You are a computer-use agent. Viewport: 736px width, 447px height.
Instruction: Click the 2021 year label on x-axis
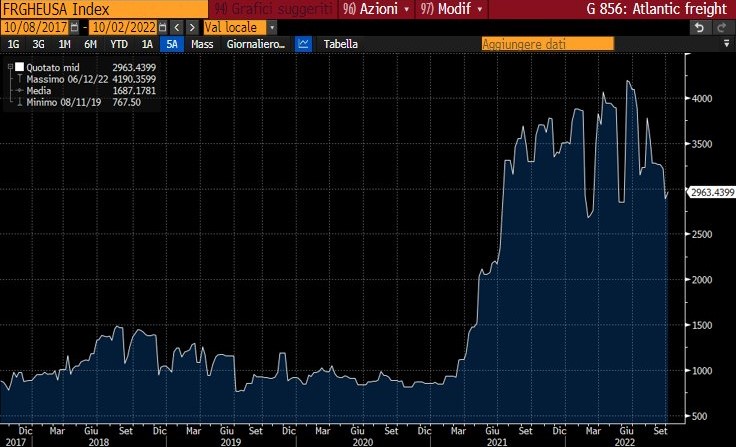coord(497,441)
